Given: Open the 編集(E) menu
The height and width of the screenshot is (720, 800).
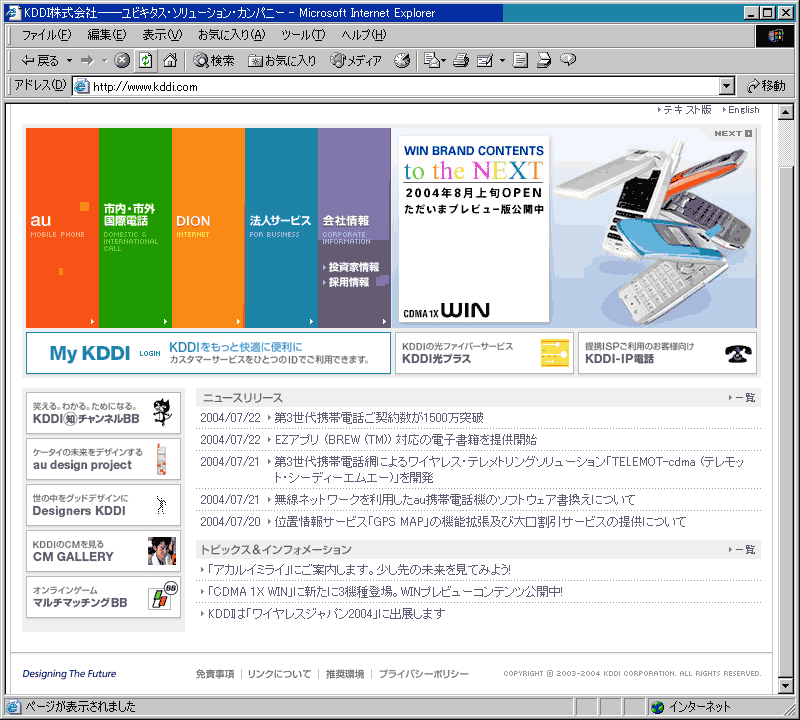Looking at the screenshot, I should click(x=107, y=35).
